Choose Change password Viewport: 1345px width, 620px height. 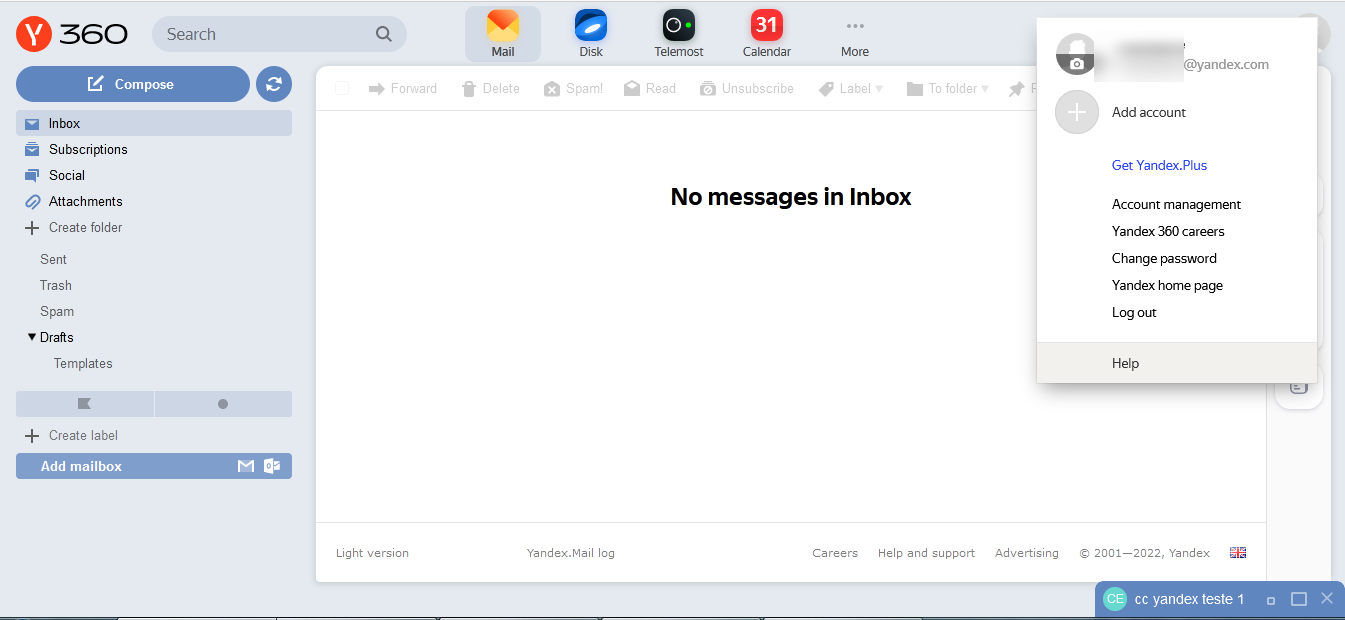[x=1164, y=258]
